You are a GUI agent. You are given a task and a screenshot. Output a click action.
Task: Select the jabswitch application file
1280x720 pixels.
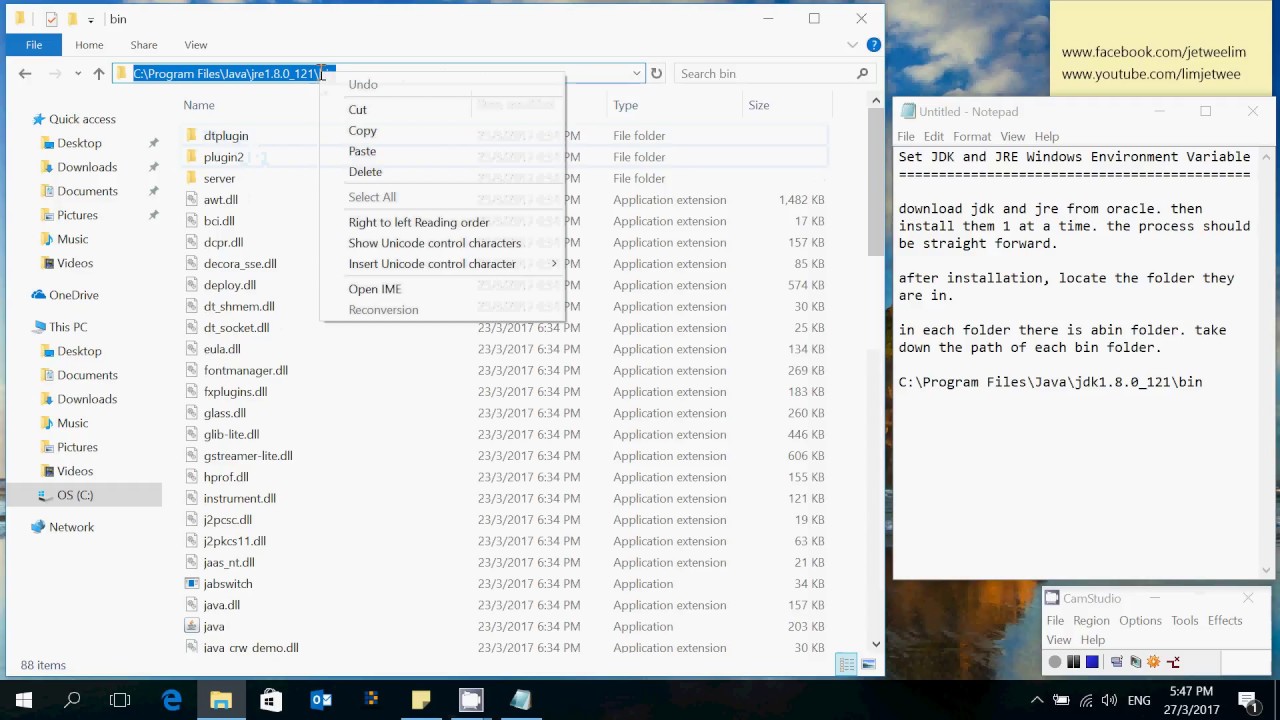(x=228, y=584)
